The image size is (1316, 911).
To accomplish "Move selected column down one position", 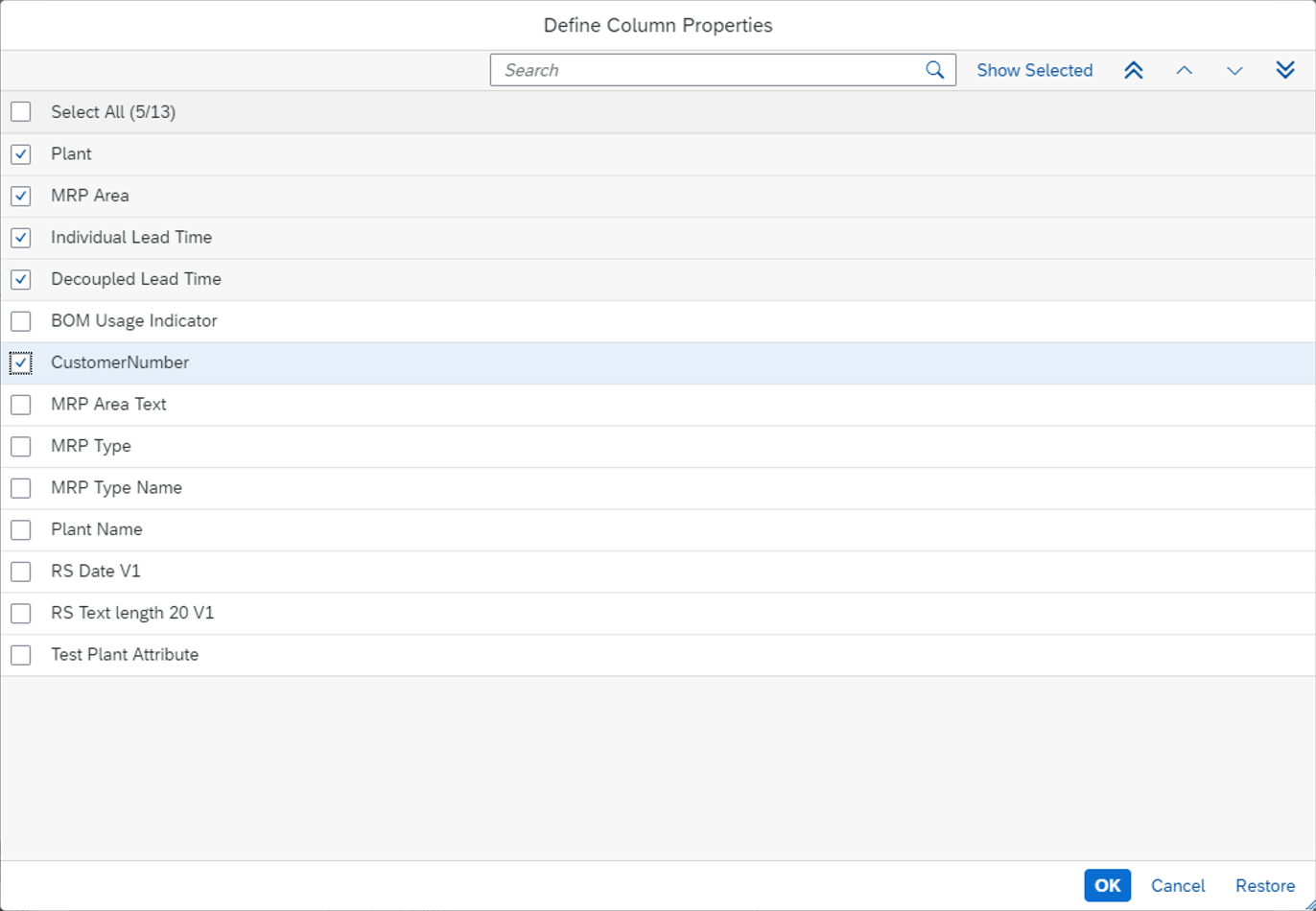I will 1234,70.
